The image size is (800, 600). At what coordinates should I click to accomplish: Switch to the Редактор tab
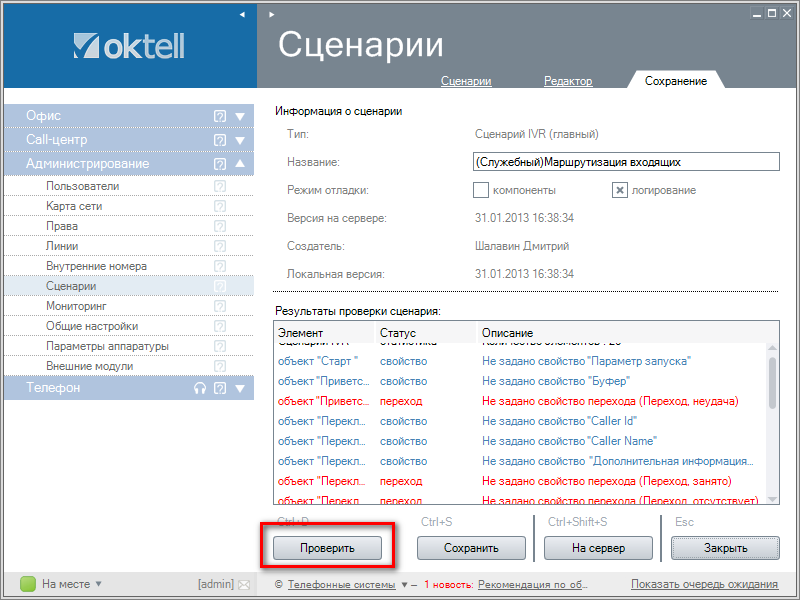point(568,81)
